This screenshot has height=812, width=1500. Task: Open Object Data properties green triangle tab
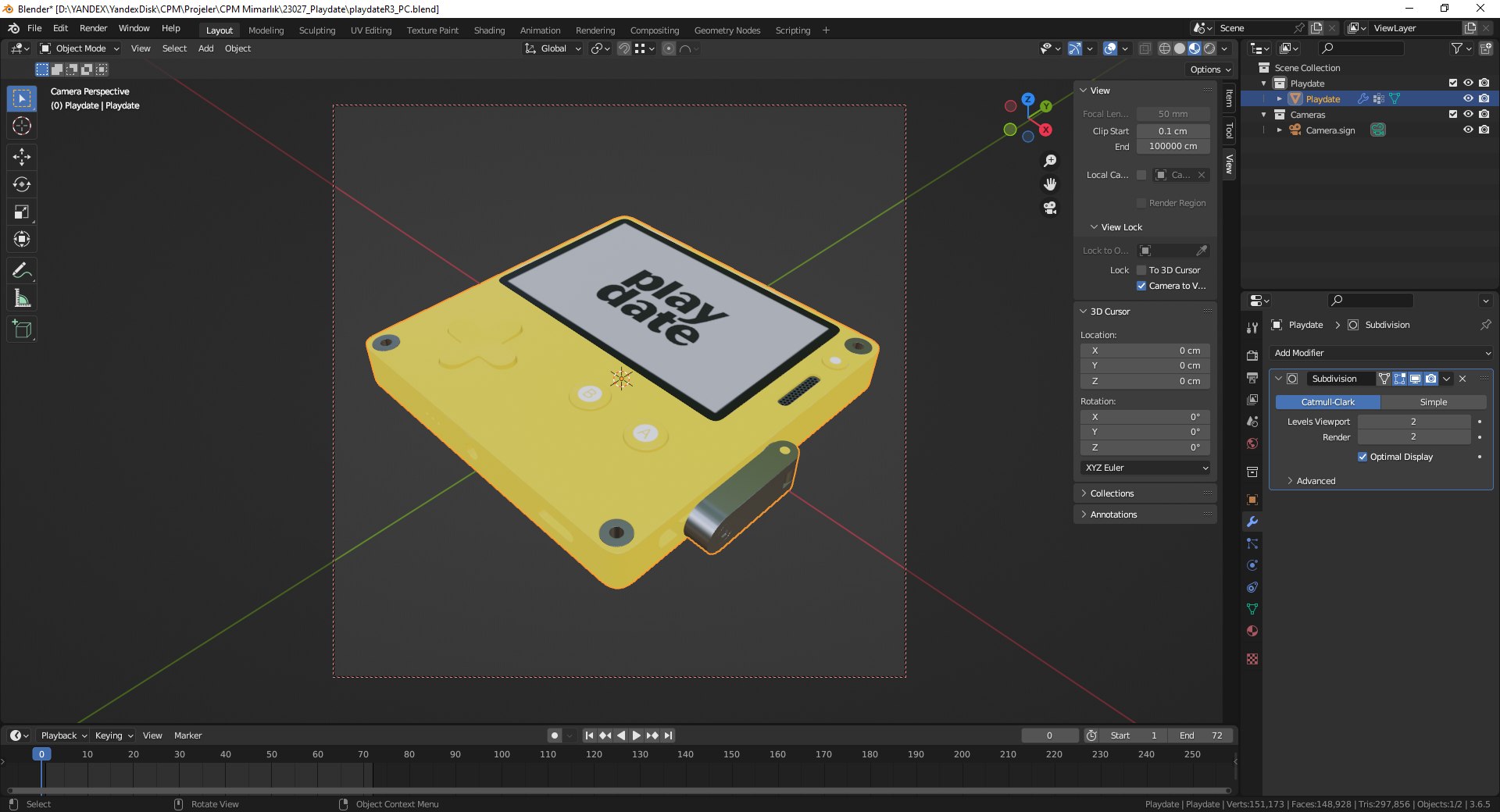tap(1252, 609)
